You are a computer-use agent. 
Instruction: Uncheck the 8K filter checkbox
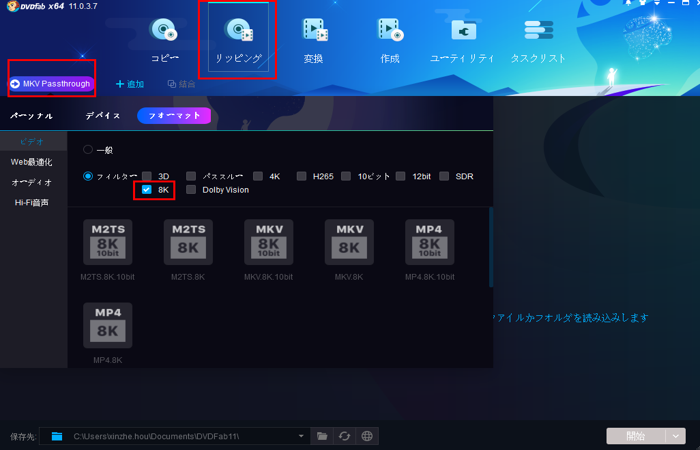pos(146,190)
